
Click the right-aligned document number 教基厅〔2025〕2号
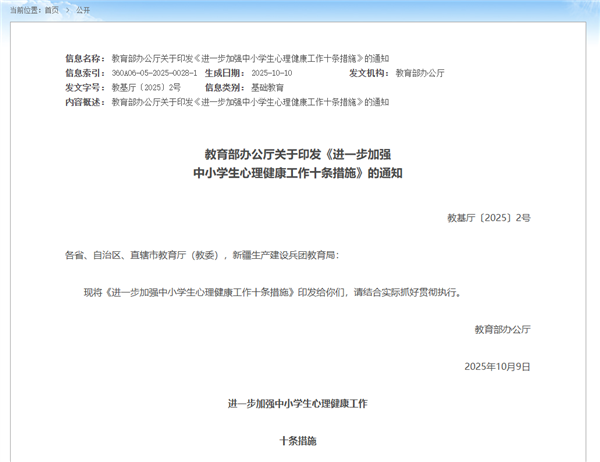tap(489, 216)
